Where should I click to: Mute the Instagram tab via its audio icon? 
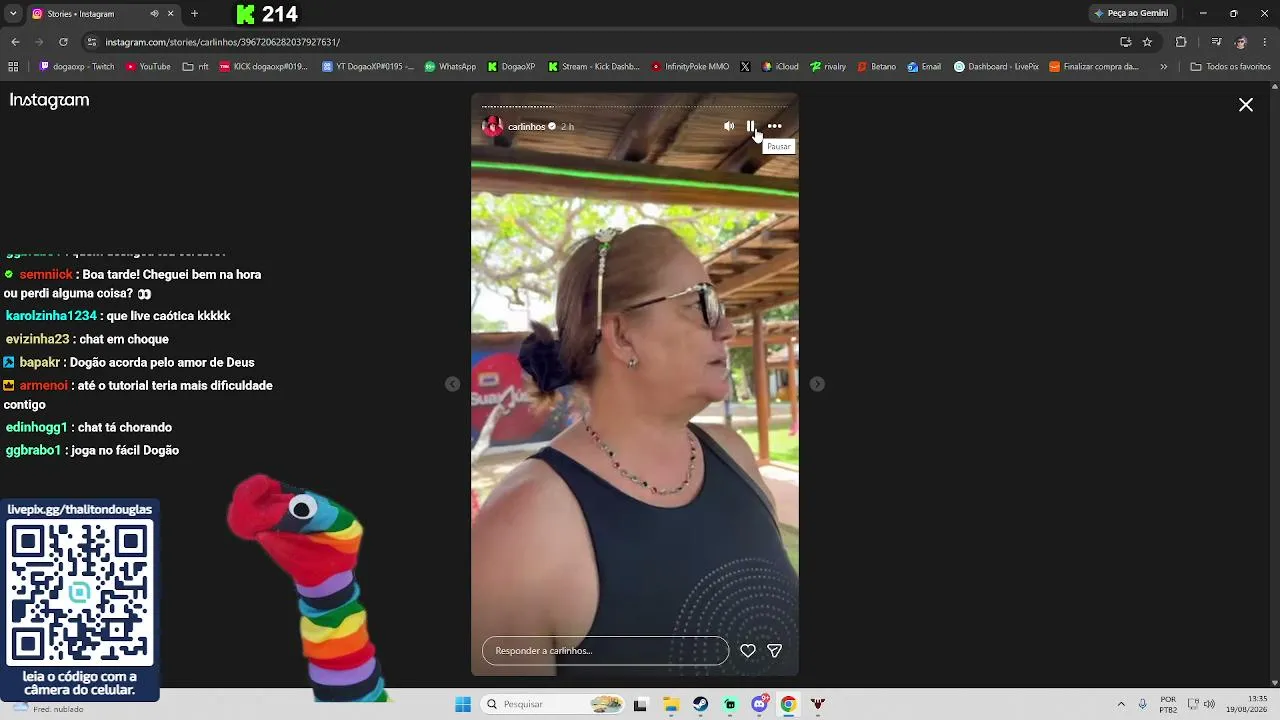coord(154,14)
